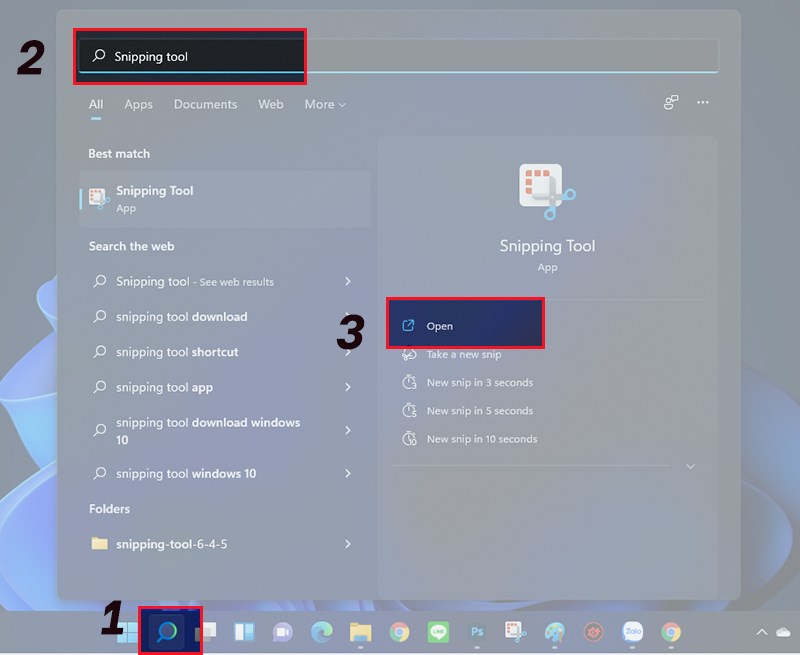Click the large Snipping Tool app icon
The image size is (800, 655).
(547, 191)
